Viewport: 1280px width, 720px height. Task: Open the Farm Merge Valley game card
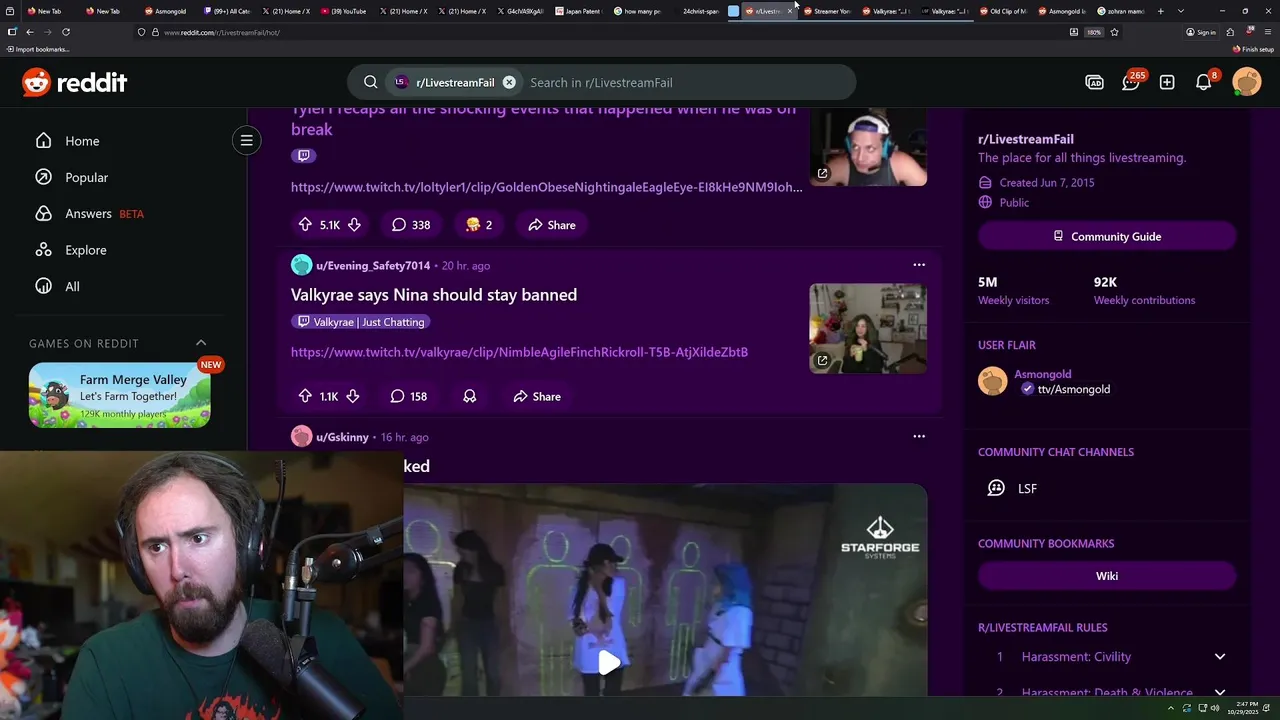[x=120, y=395]
